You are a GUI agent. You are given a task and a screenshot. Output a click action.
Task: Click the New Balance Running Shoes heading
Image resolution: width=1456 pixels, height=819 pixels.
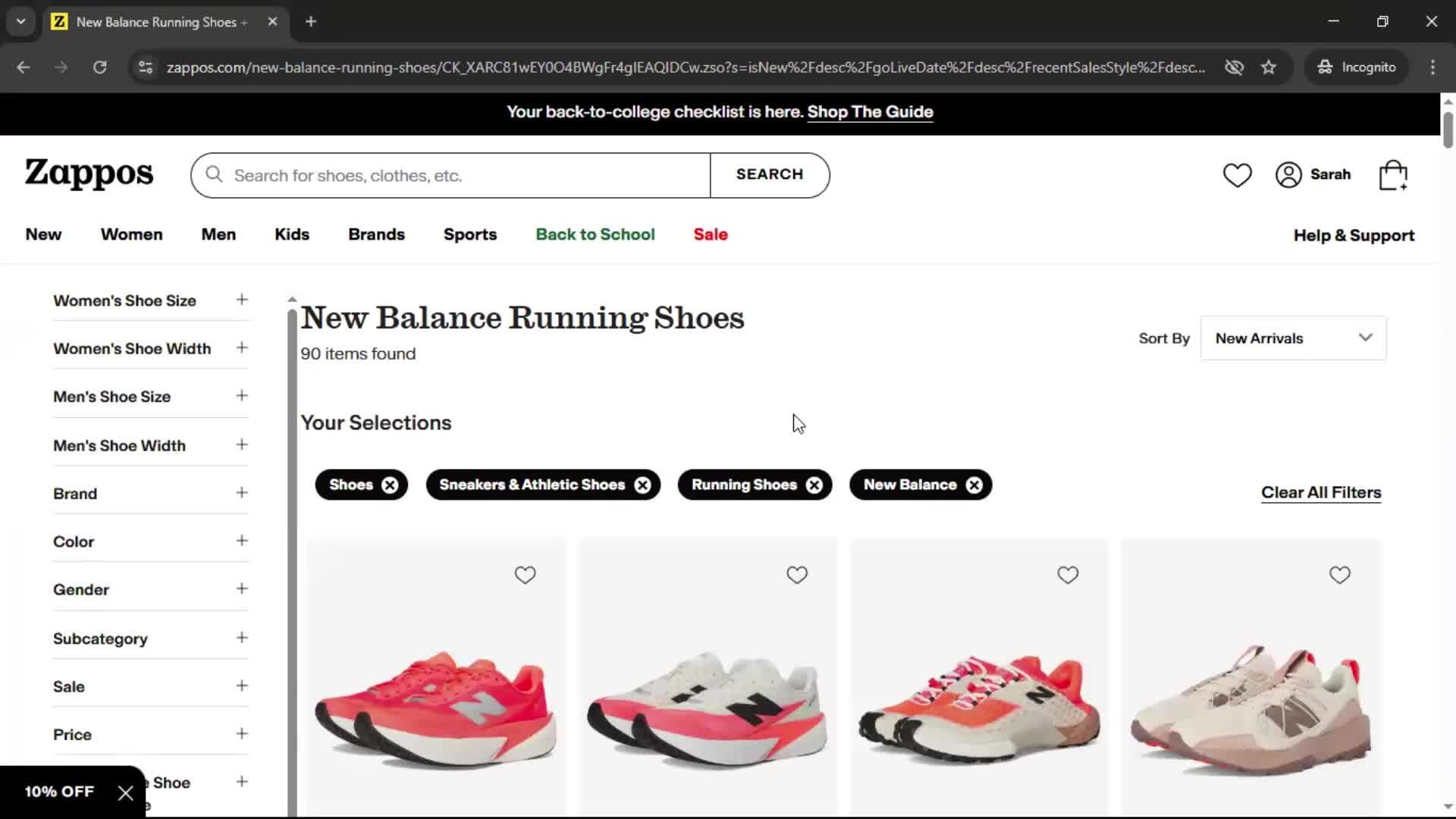[x=522, y=318]
